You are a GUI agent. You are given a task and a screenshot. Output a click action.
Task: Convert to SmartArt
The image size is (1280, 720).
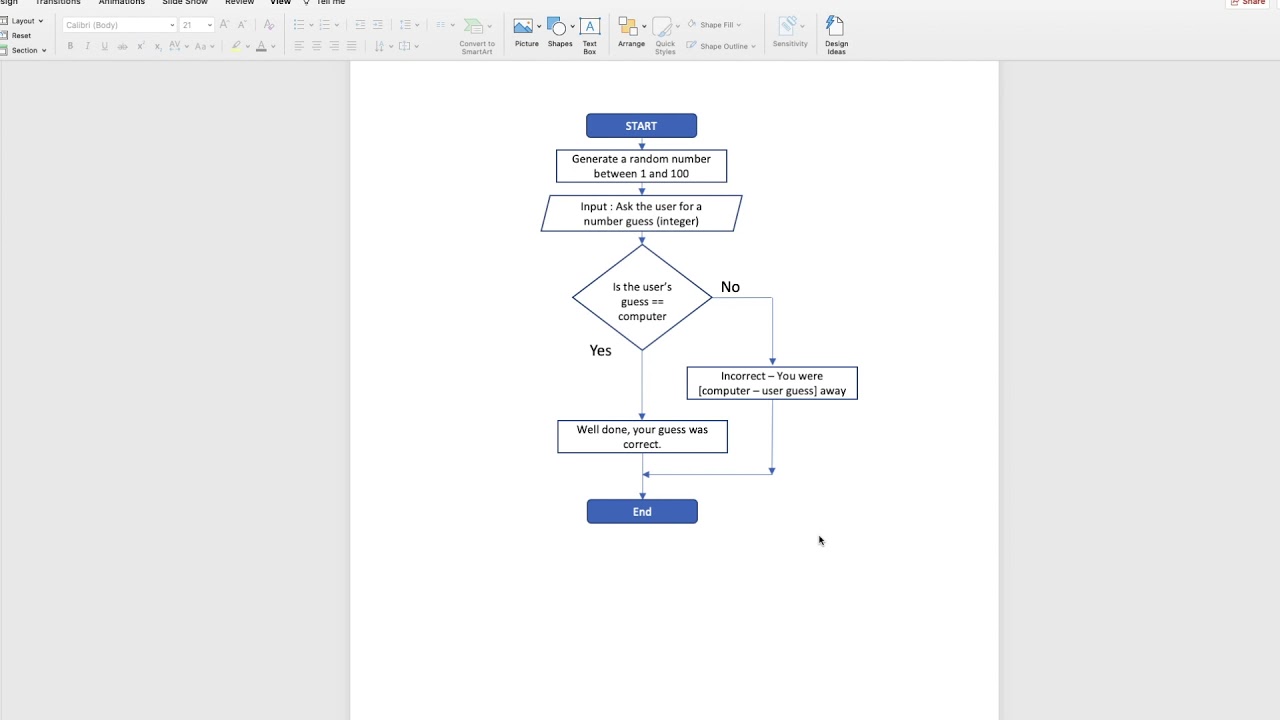(x=477, y=35)
